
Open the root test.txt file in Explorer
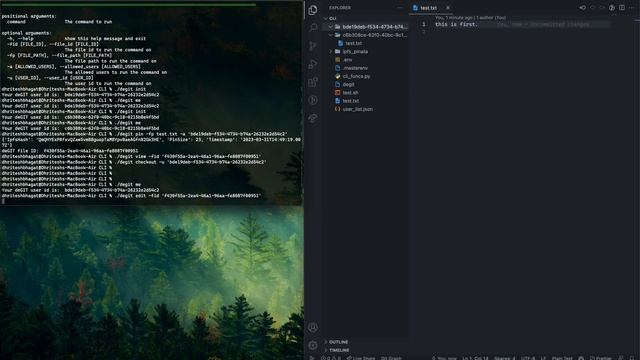point(351,101)
